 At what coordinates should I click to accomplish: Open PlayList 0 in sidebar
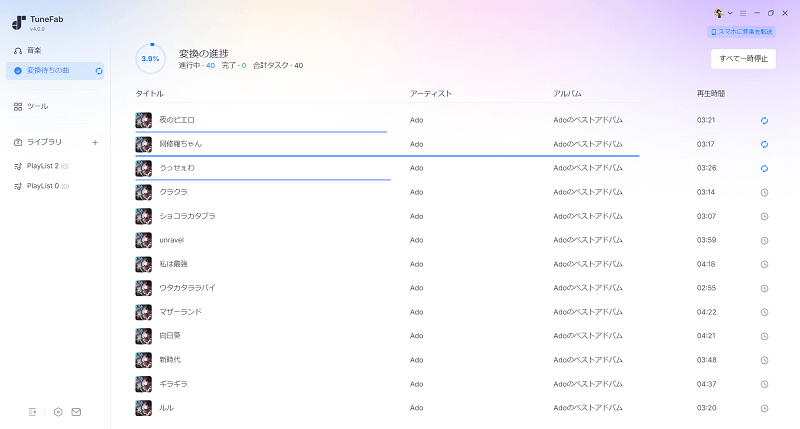(x=41, y=186)
